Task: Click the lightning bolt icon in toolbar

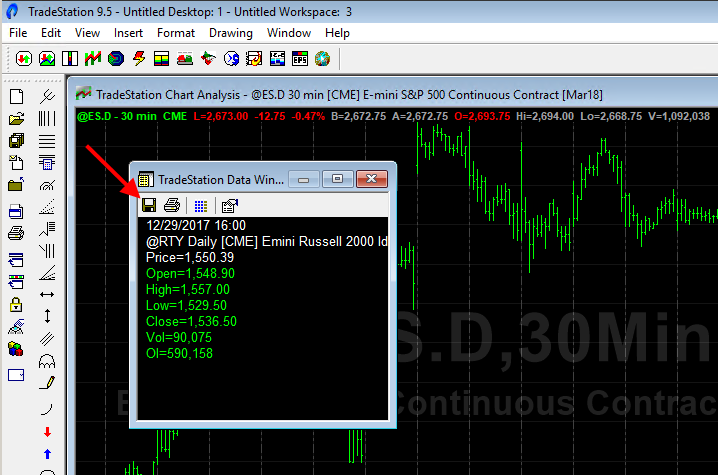Action: click(x=138, y=58)
